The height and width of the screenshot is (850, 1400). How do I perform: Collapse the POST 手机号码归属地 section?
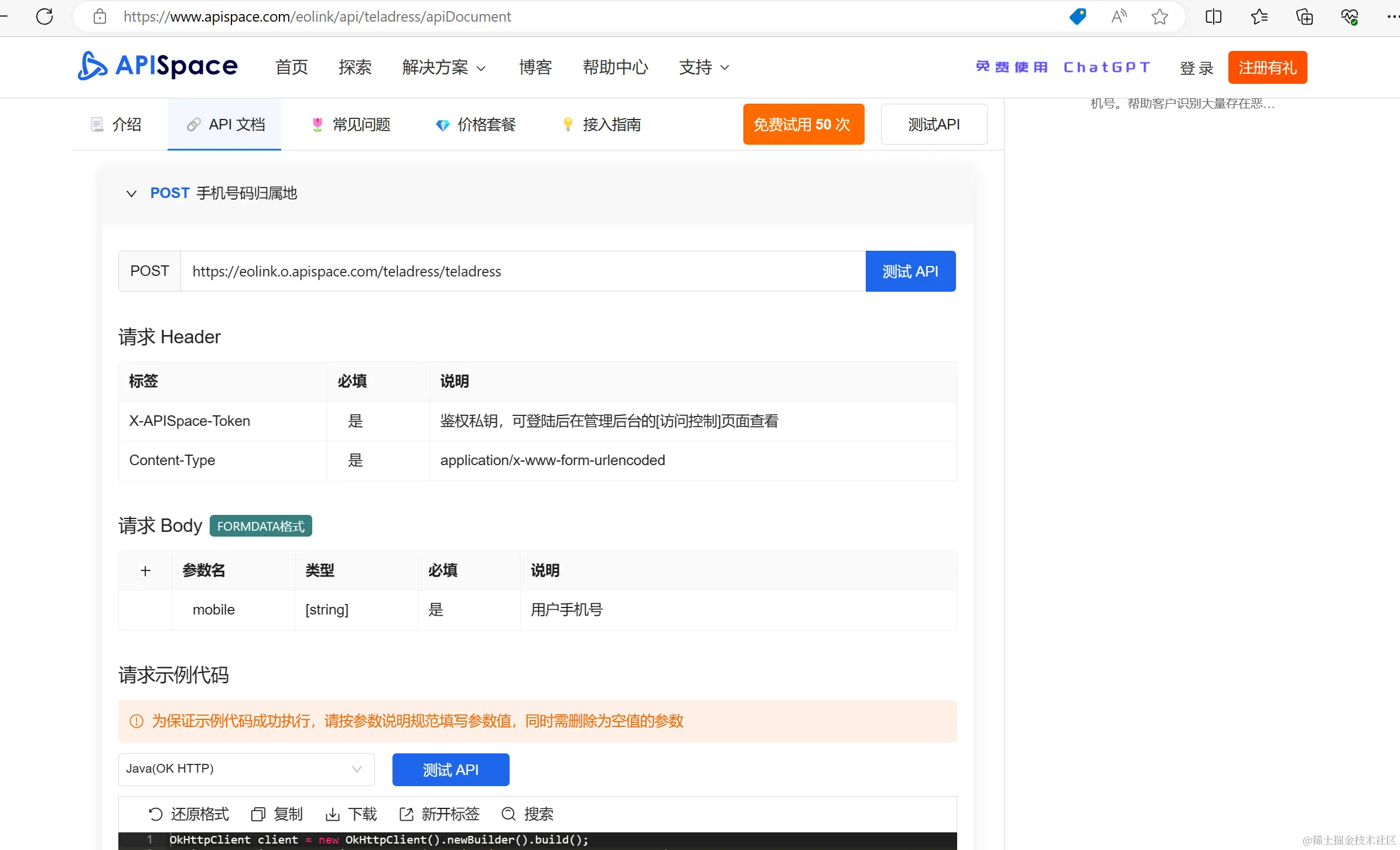[x=131, y=193]
